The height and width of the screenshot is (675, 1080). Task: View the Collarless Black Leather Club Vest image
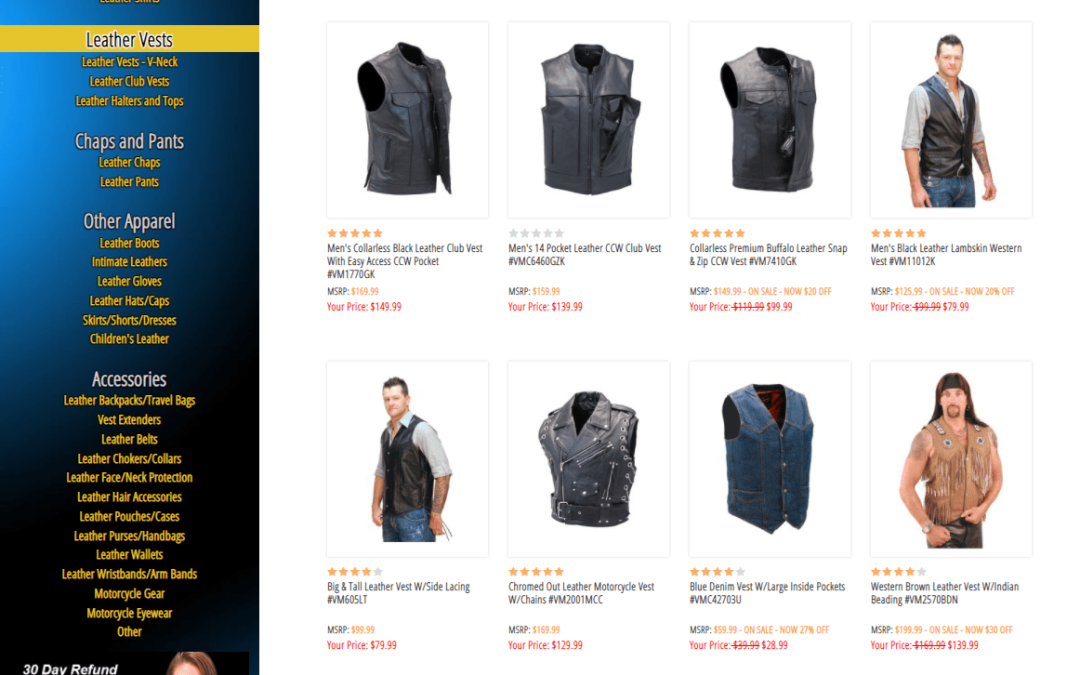point(407,120)
